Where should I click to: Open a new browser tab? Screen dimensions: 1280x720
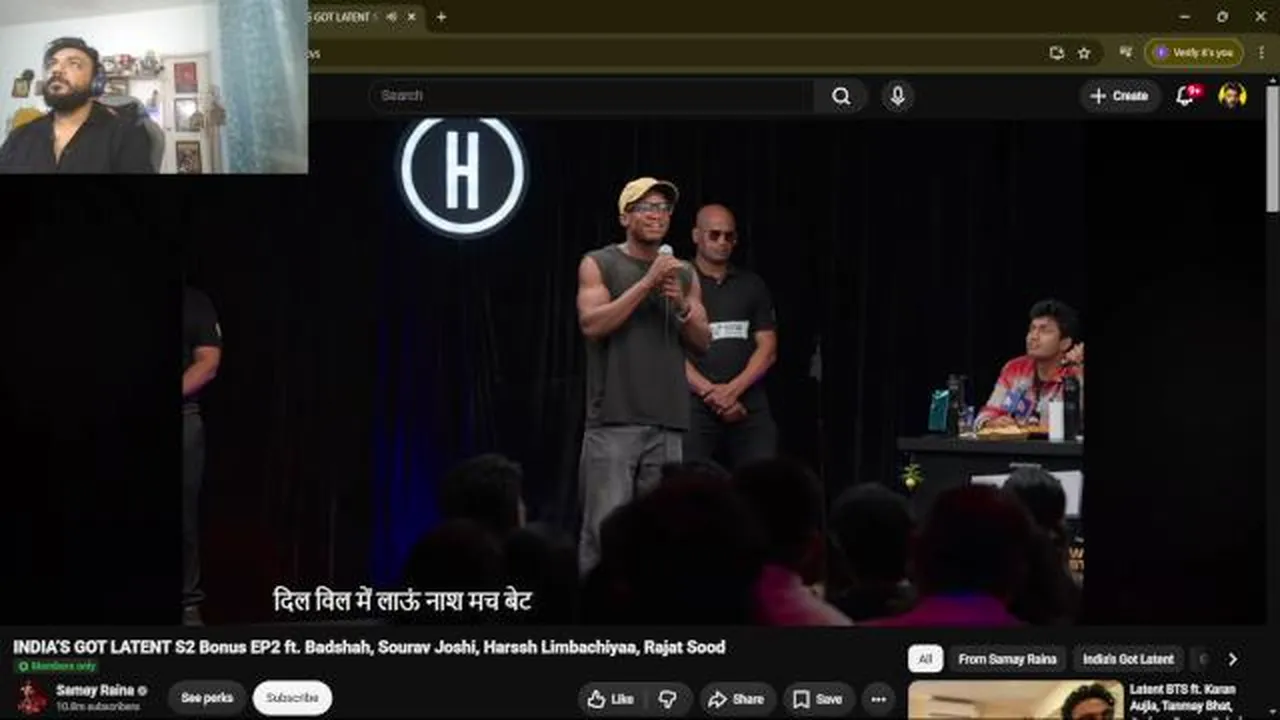pyautogui.click(x=441, y=17)
